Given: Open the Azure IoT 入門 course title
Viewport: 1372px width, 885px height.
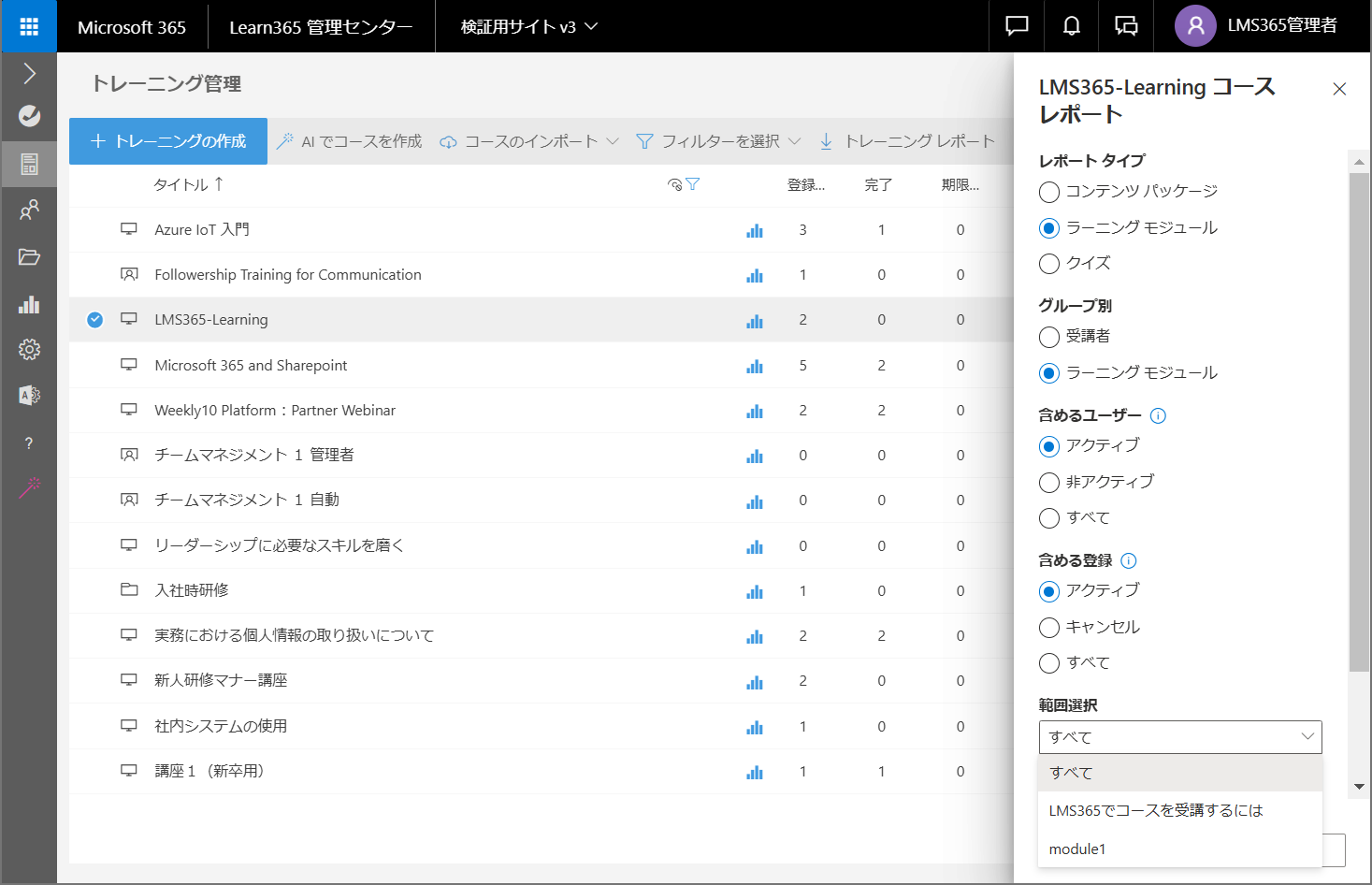Looking at the screenshot, I should (x=202, y=230).
